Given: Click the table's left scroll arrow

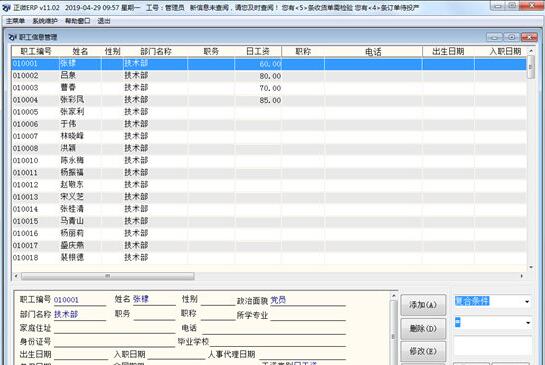Looking at the screenshot, I should coord(16,276).
